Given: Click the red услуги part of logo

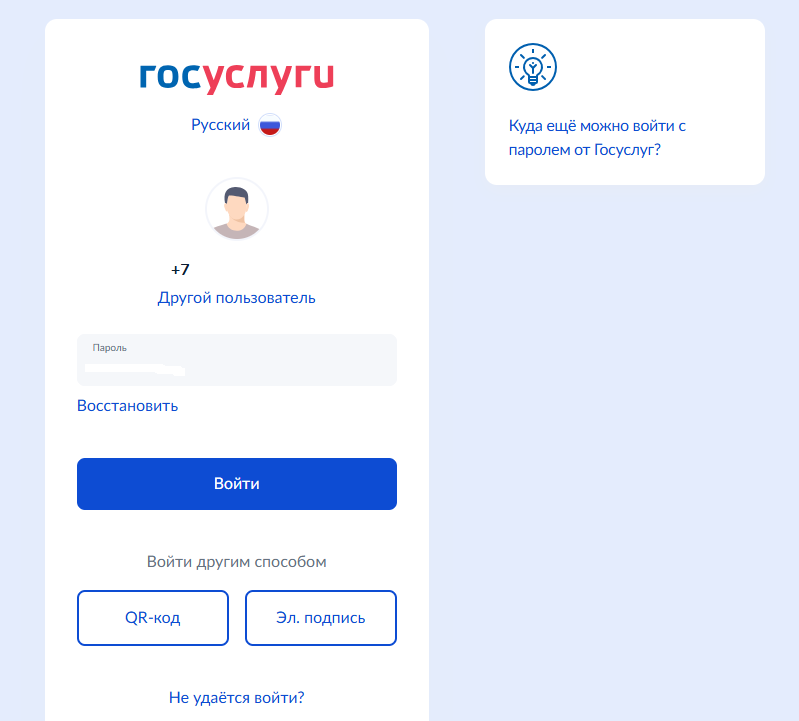Looking at the screenshot, I should 269,79.
